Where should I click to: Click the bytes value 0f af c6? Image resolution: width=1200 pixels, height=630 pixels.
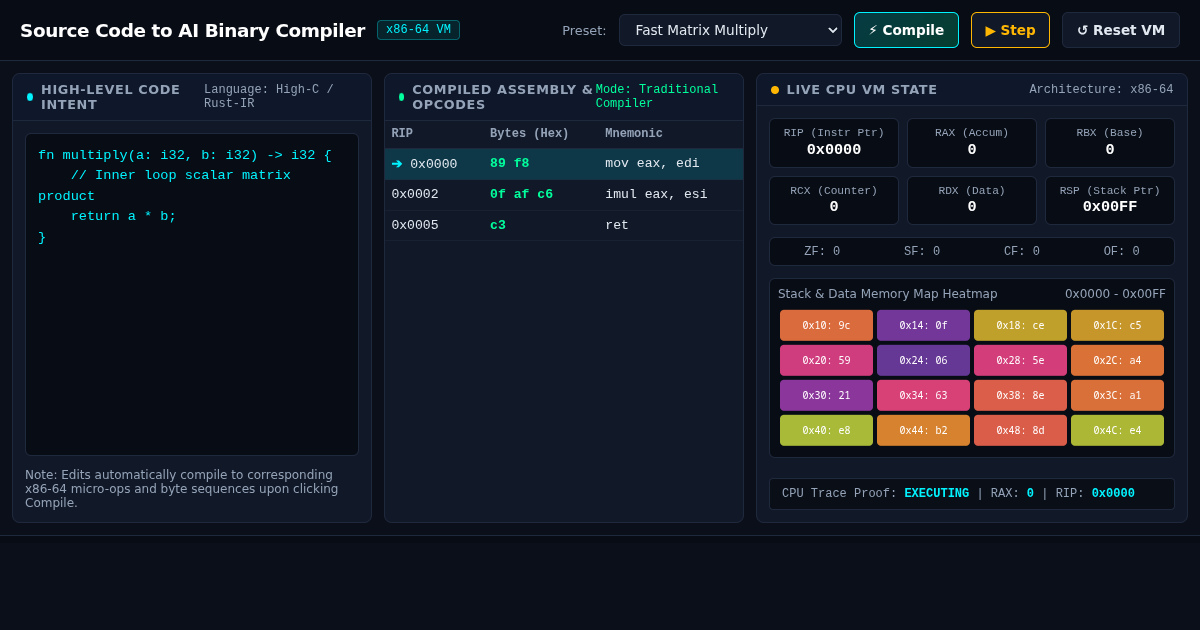pos(521,195)
